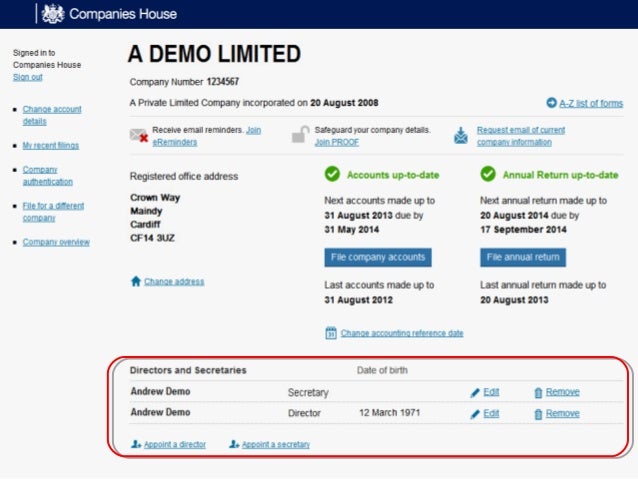Remove the Secretary Andrew Demo
This screenshot has height=479, width=638.
[x=562, y=392]
